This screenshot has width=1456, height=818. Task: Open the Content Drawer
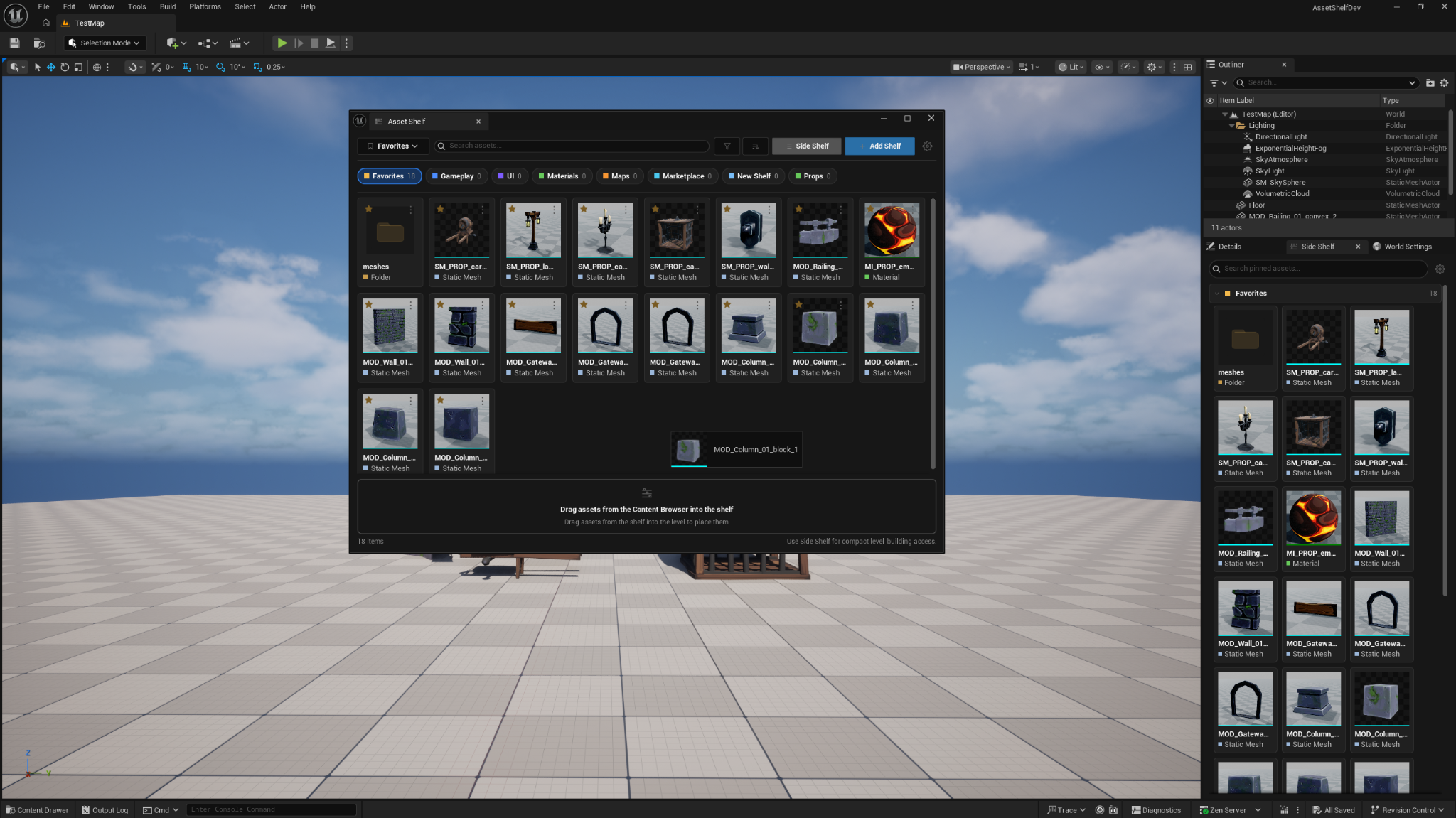click(38, 810)
